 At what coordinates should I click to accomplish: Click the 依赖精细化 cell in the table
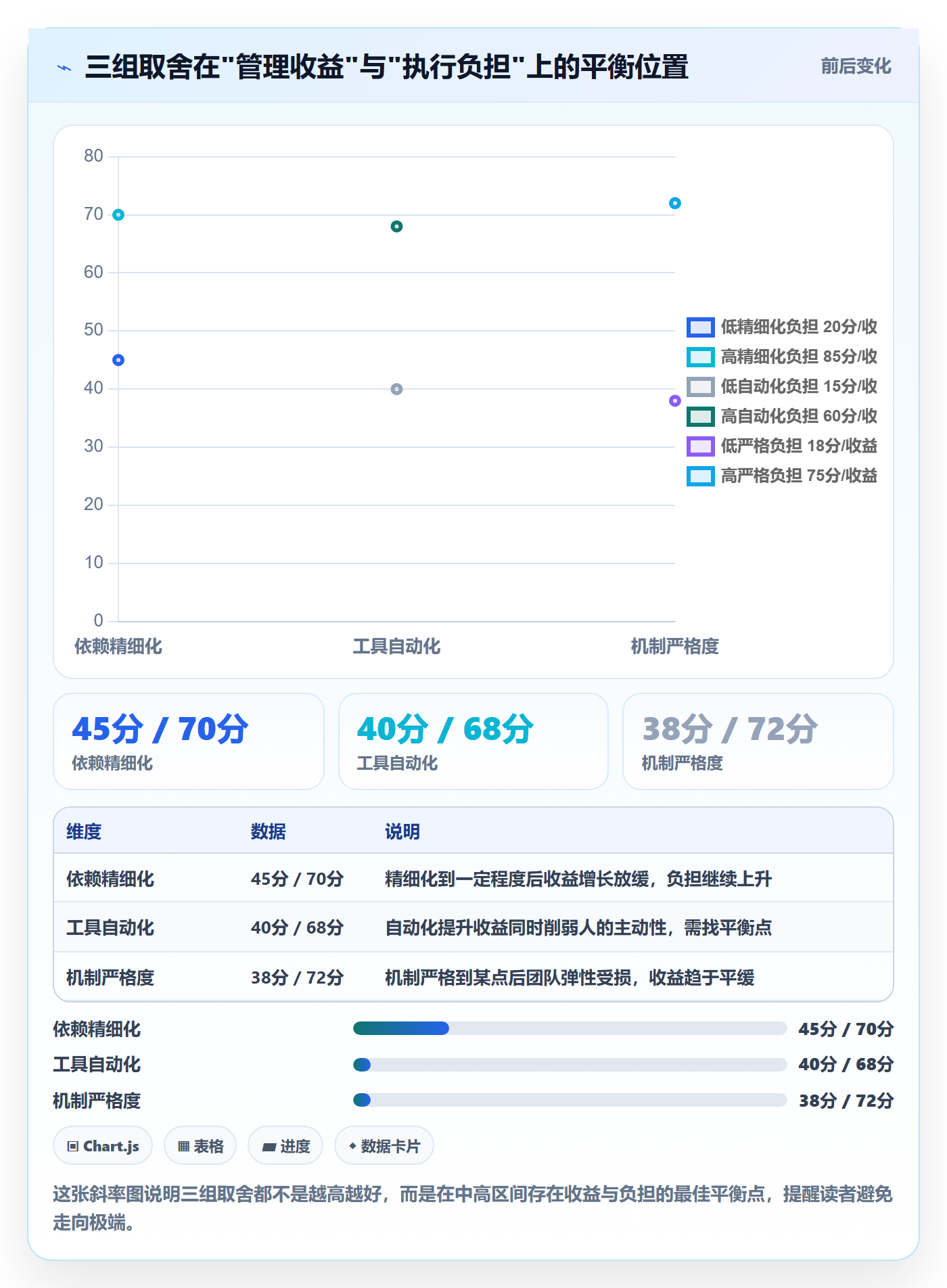pos(110,879)
